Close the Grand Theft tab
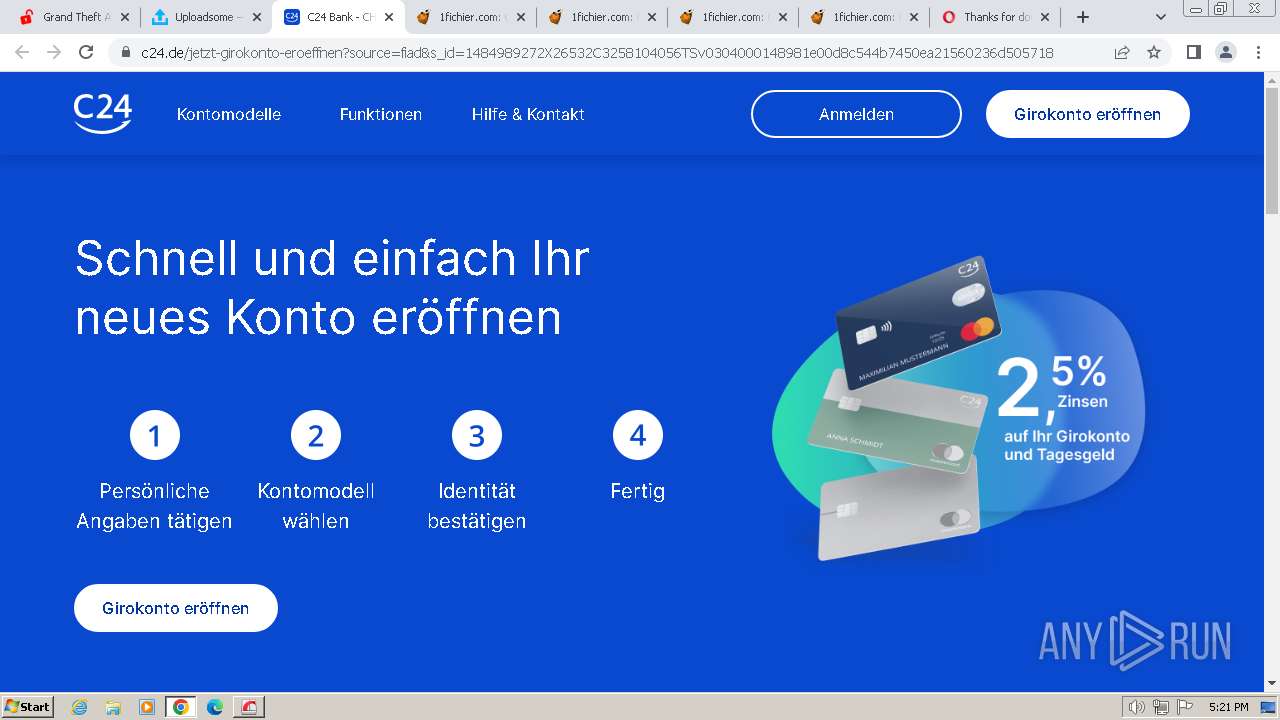This screenshot has width=1280, height=720. [125, 17]
